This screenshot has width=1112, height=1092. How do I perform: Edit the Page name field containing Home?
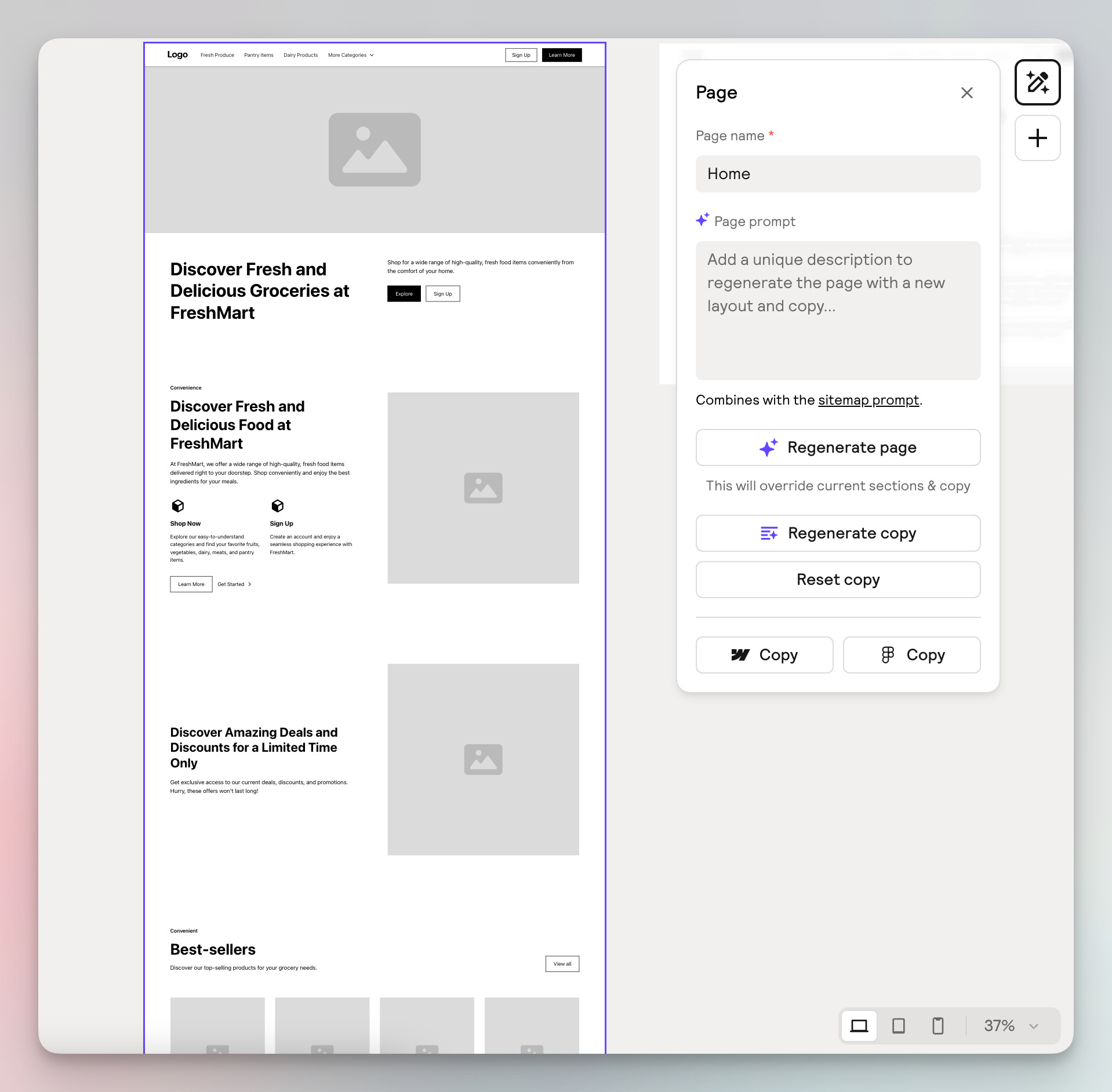[838, 173]
